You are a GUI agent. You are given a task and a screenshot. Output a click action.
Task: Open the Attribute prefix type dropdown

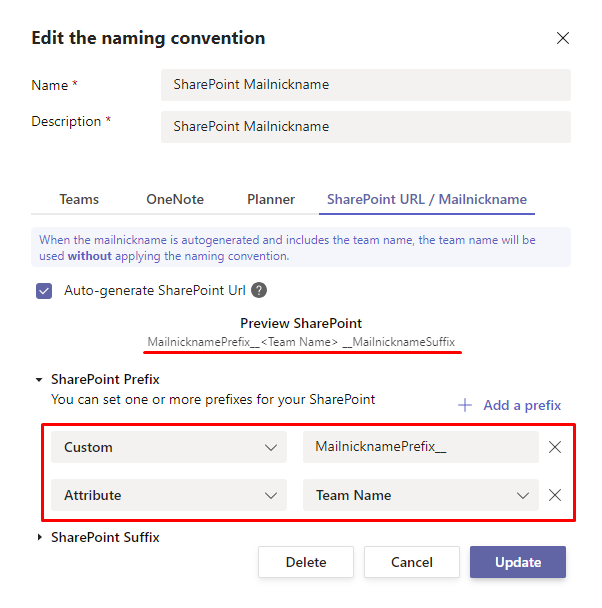click(x=169, y=495)
